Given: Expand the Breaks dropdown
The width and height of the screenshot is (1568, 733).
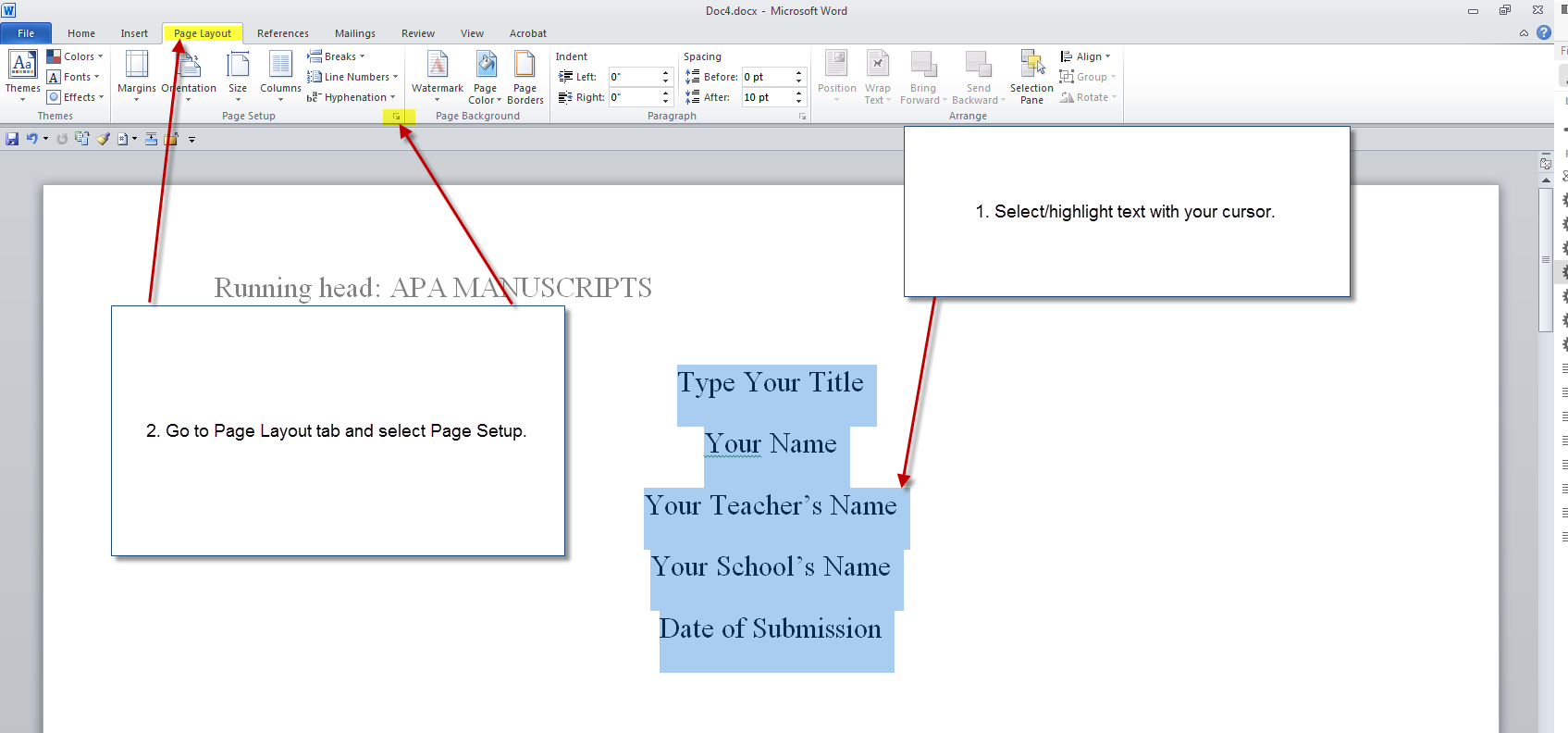Looking at the screenshot, I should [339, 56].
